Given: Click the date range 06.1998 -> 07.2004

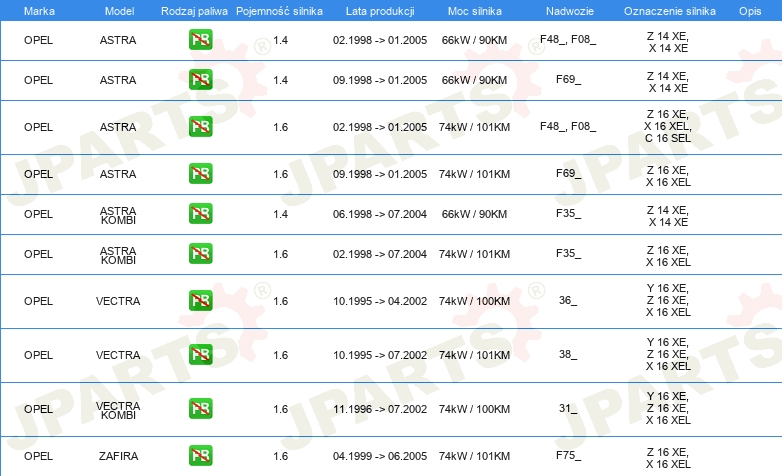Looking at the screenshot, I should 380,214.
